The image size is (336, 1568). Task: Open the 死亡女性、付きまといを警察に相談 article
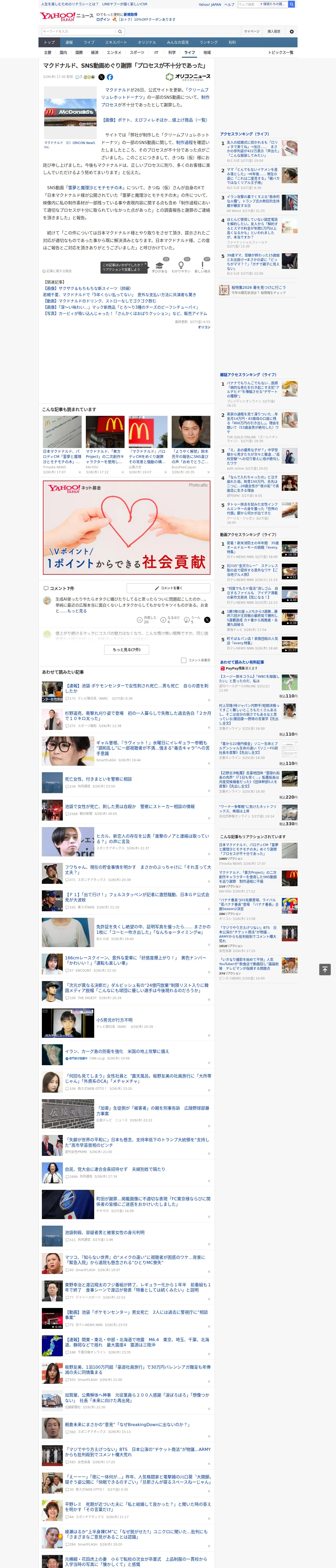[98, 779]
